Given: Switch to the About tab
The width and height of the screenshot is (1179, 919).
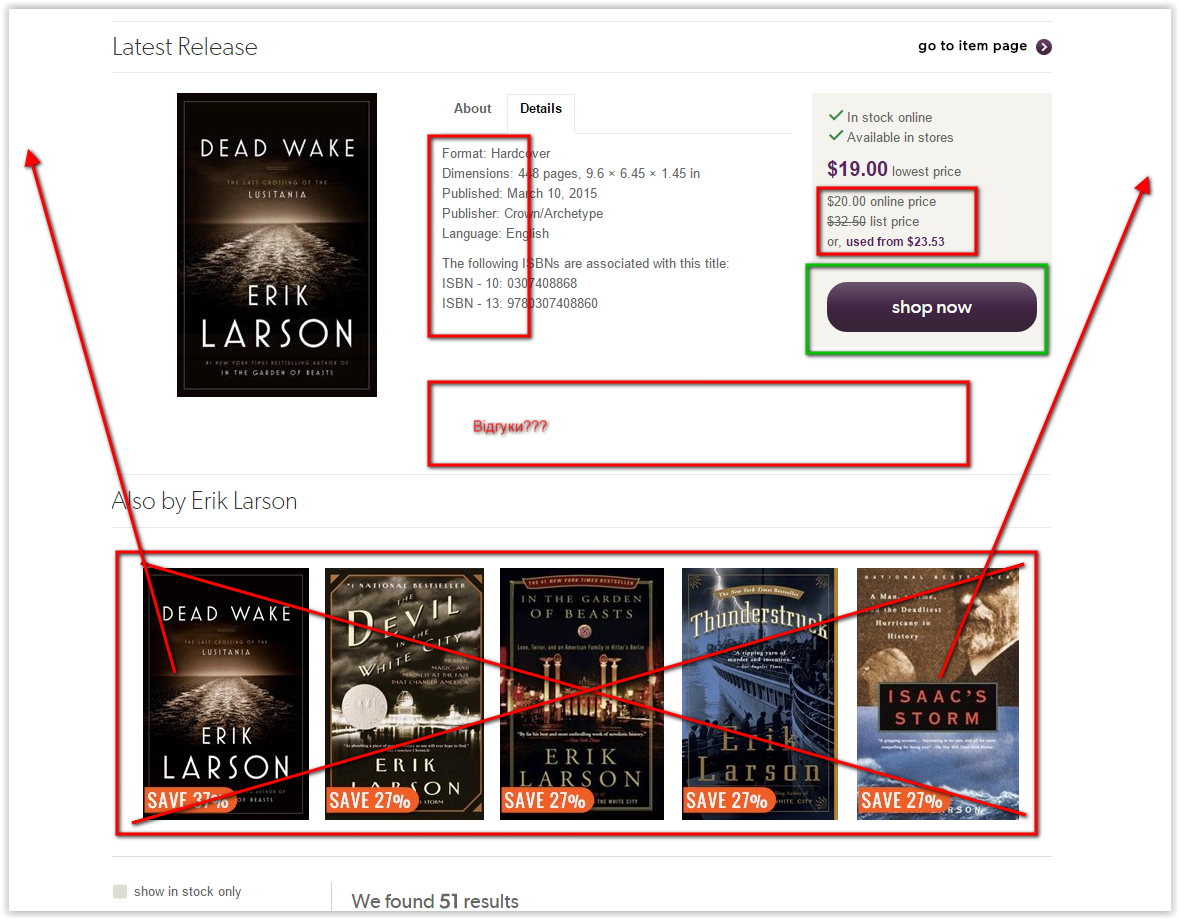Looking at the screenshot, I should (x=472, y=108).
